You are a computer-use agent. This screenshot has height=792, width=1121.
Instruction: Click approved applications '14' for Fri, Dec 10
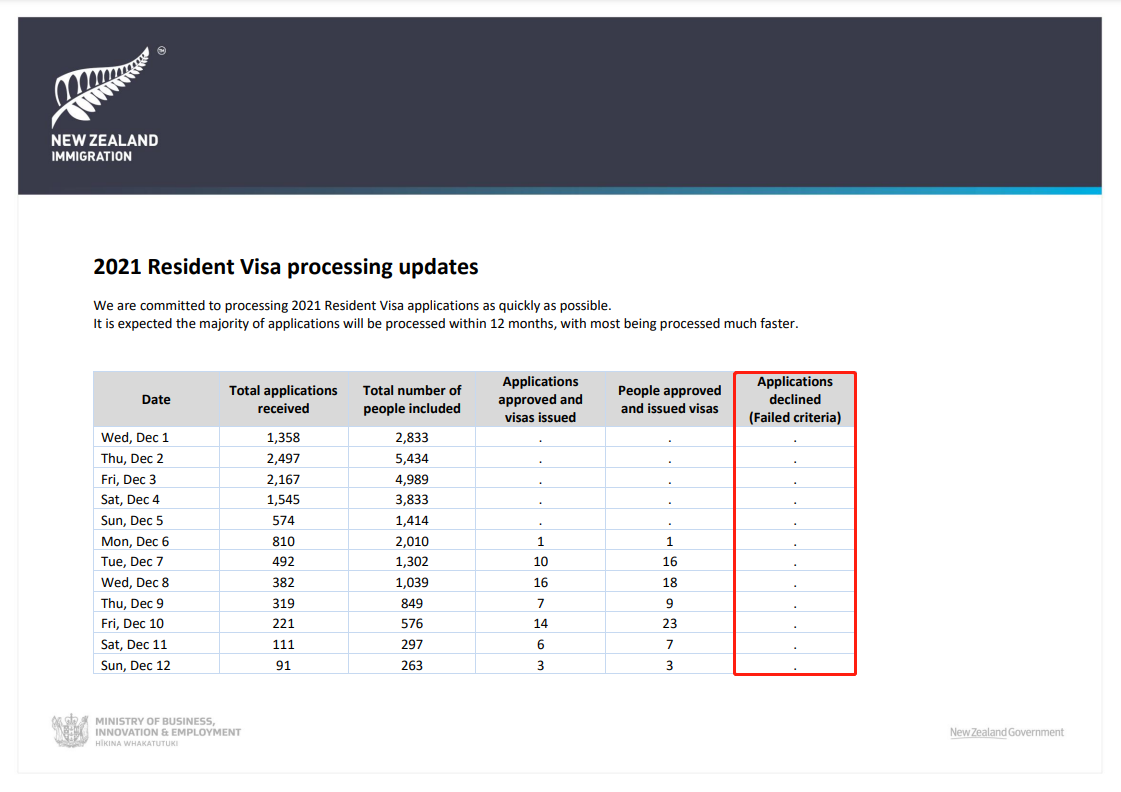pos(540,623)
